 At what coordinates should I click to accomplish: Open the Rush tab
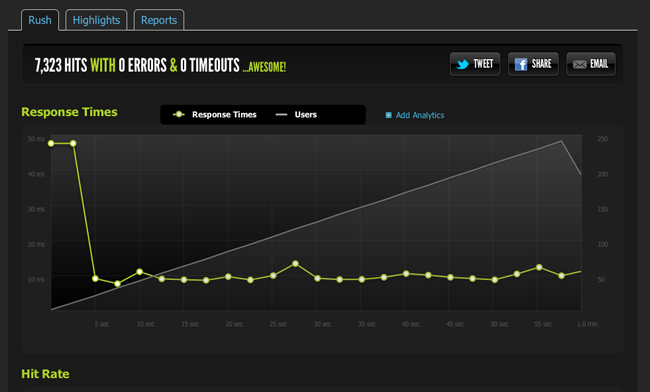pos(40,20)
